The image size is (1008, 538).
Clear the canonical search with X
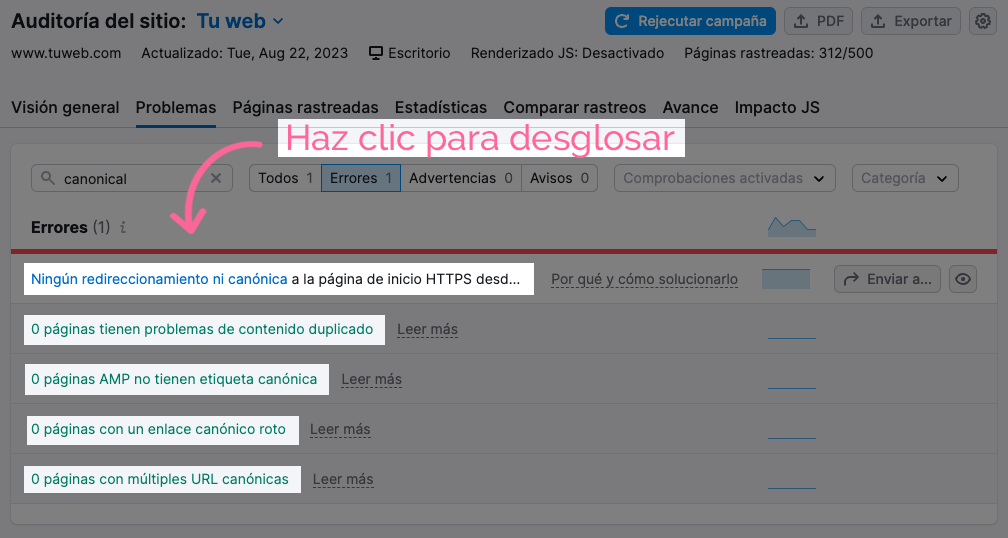point(216,178)
